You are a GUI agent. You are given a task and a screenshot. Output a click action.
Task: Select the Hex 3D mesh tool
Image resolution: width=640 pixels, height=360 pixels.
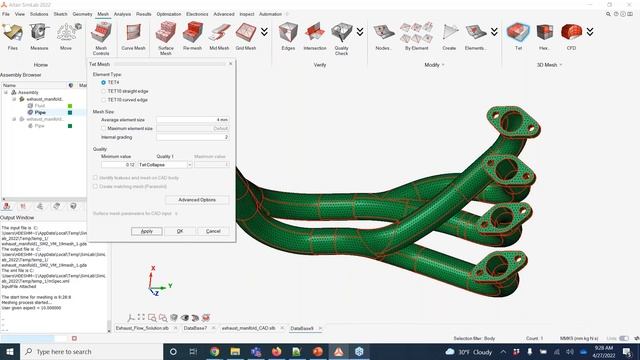point(544,36)
